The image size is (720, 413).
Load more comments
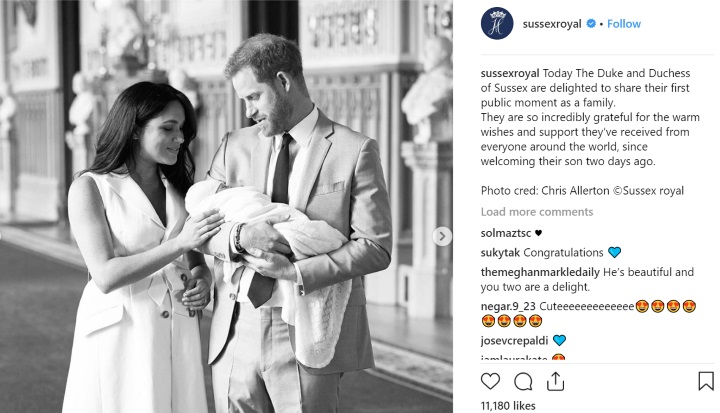(x=537, y=212)
